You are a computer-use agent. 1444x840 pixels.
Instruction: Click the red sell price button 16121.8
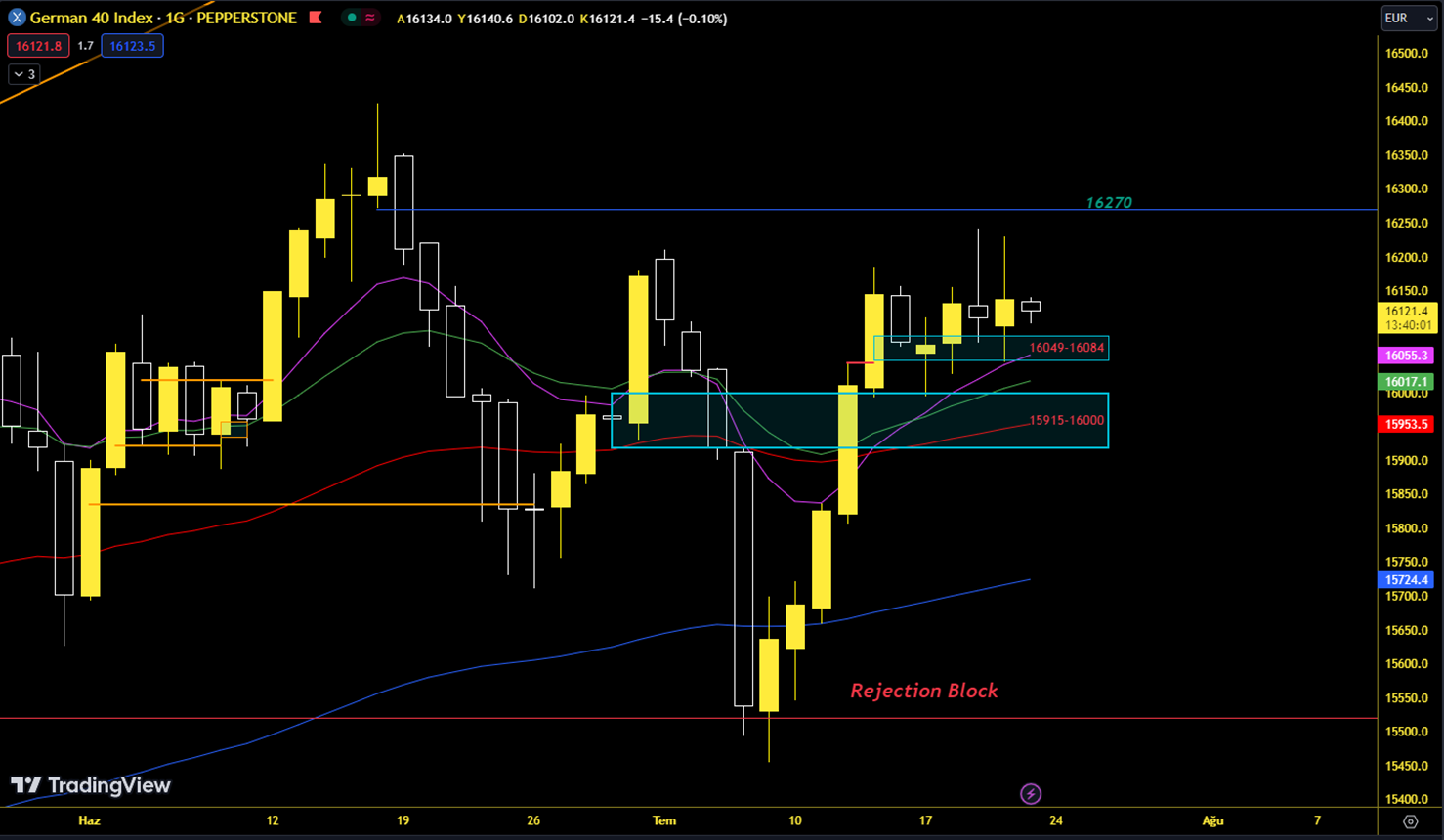coord(38,46)
